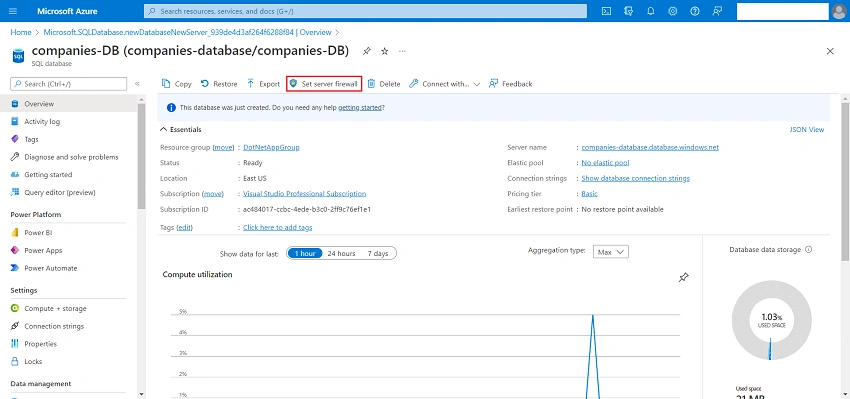
Task: Open Properties in sidebar
Action: tap(69, 344)
